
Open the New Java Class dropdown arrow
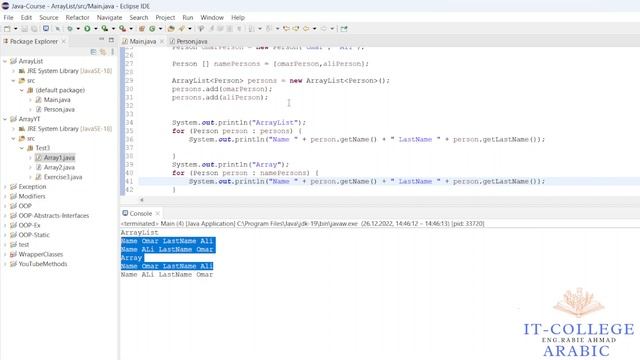(160, 29)
